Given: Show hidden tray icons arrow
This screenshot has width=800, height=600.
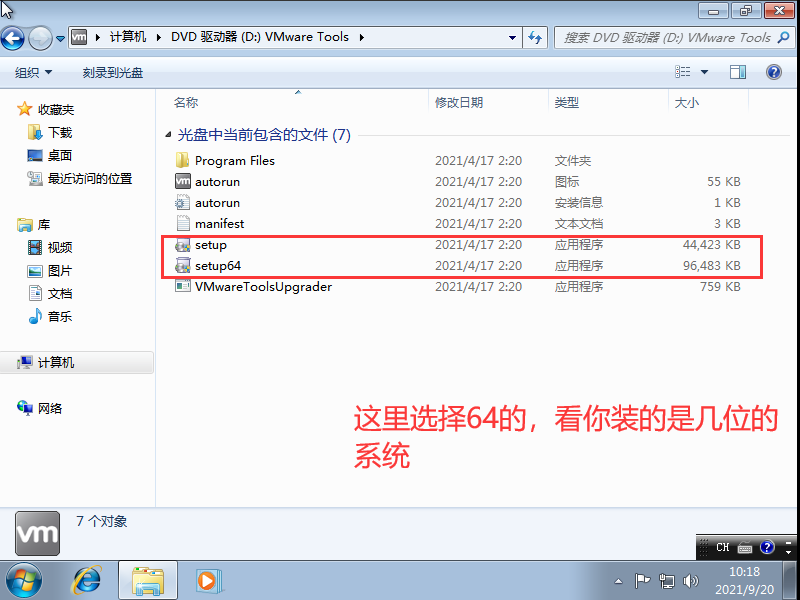Looking at the screenshot, I should (x=618, y=581).
